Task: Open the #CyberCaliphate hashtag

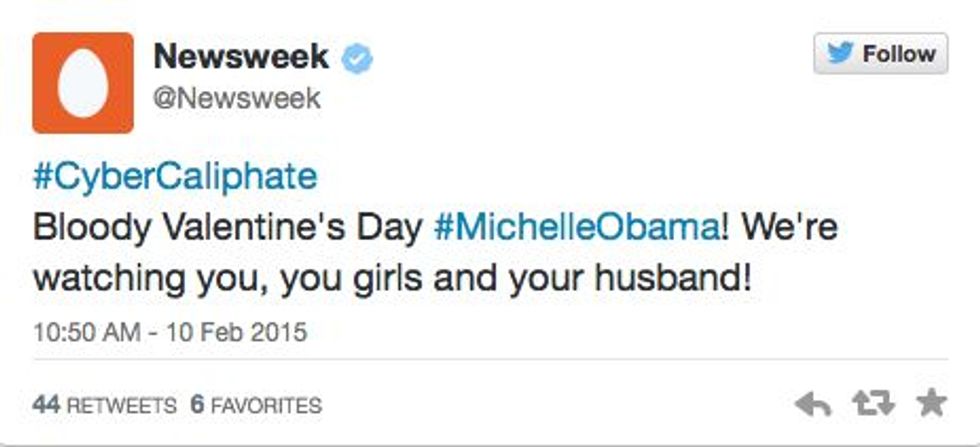Action: point(175,177)
